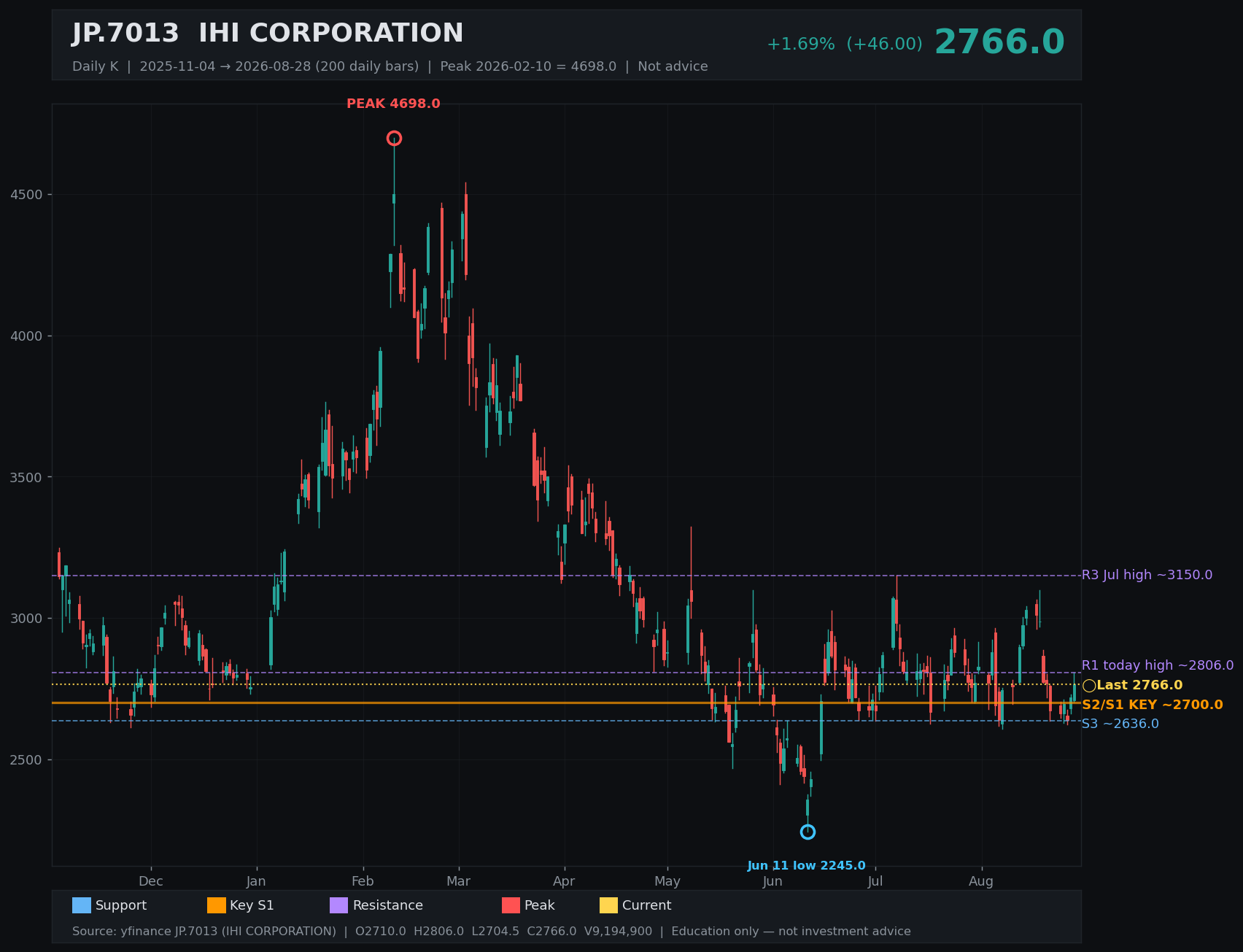Select the red Peak legend swatch
This screenshot has width=1243, height=952.
coord(511,905)
